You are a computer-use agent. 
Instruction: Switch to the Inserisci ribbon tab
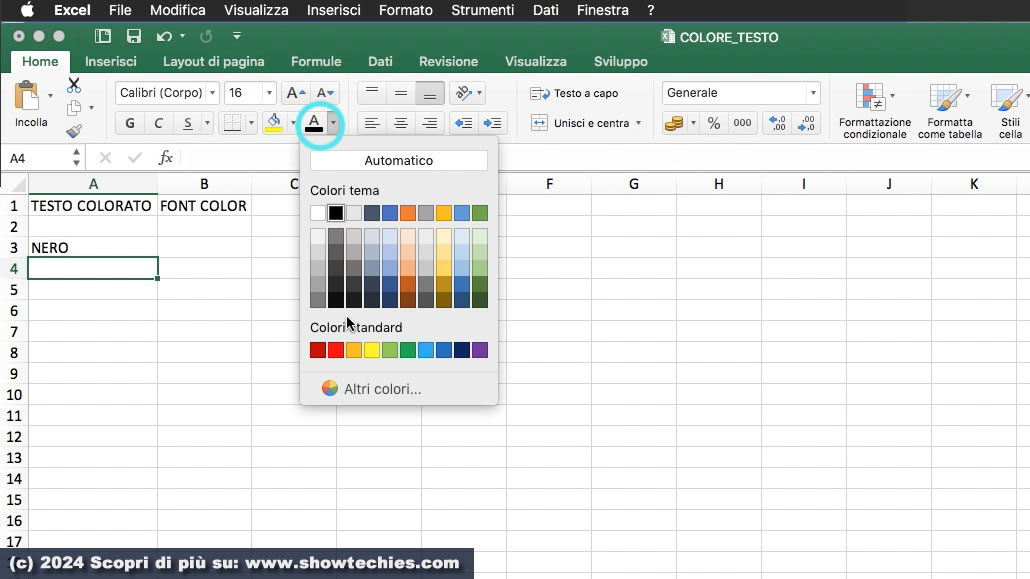pos(110,61)
